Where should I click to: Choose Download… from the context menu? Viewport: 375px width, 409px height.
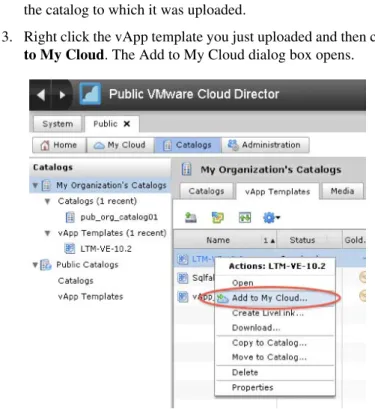[275, 328]
